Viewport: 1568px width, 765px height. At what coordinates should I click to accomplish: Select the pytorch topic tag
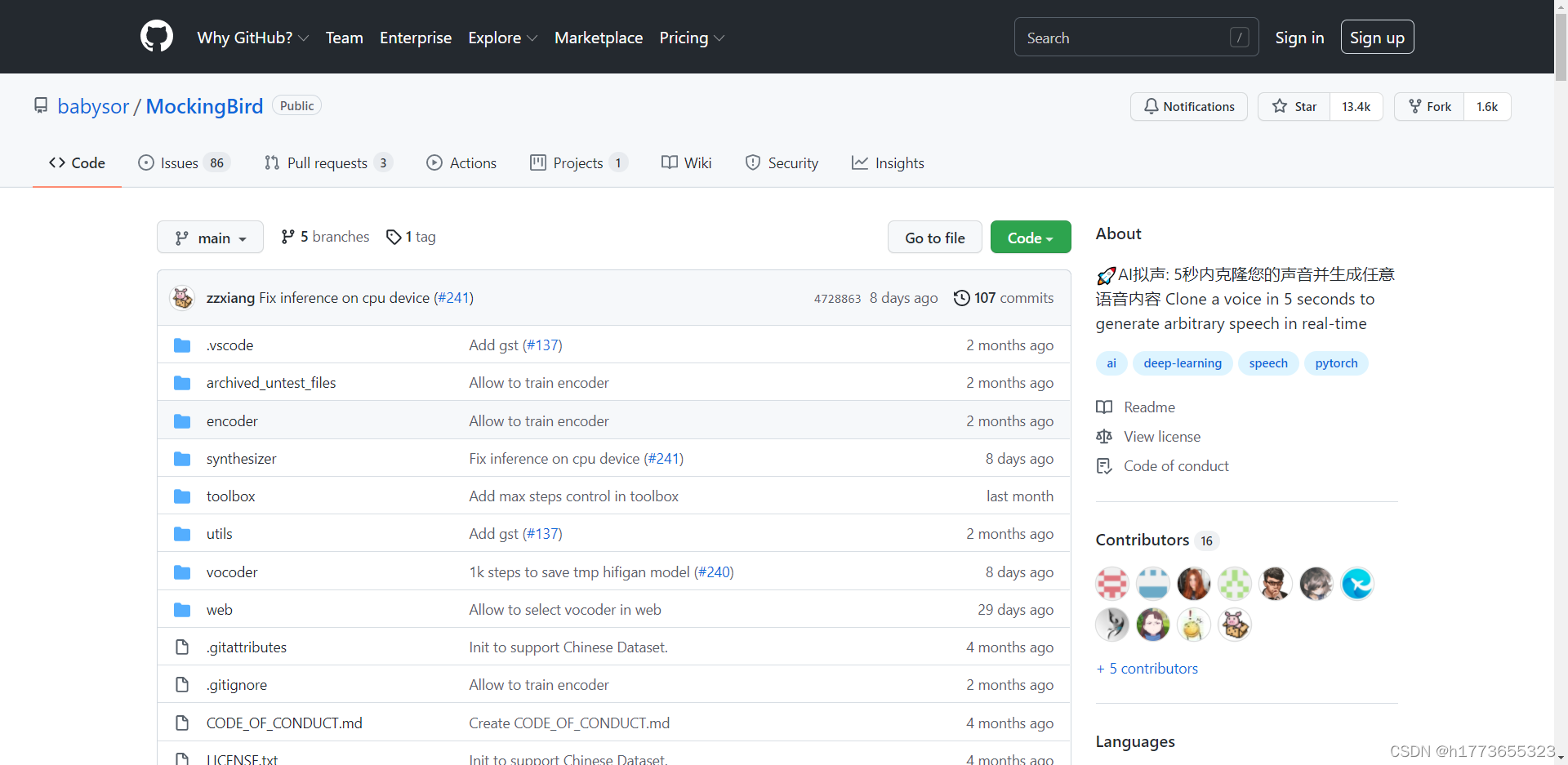[1336, 363]
